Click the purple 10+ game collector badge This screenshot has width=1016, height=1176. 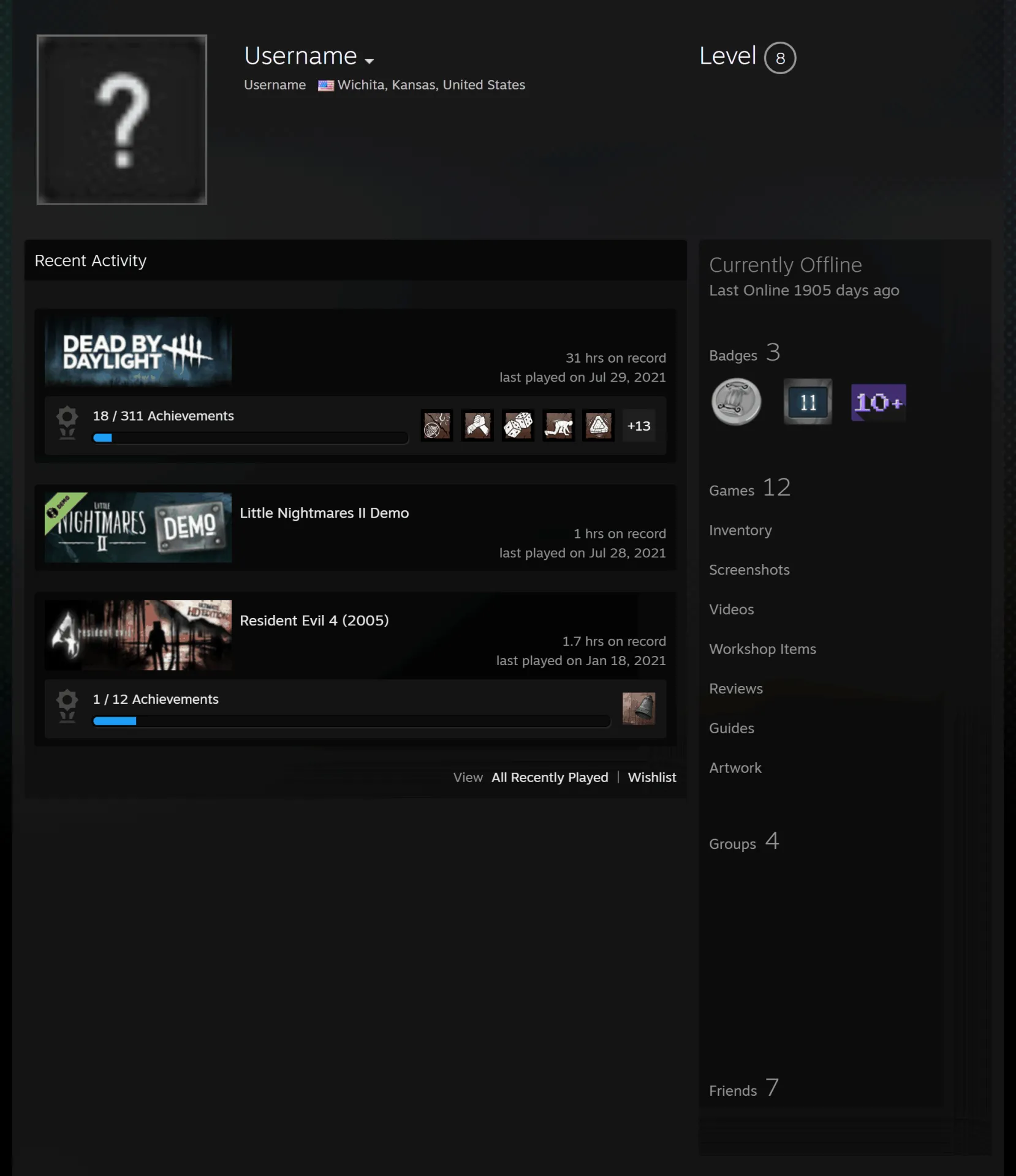pyautogui.click(x=879, y=402)
